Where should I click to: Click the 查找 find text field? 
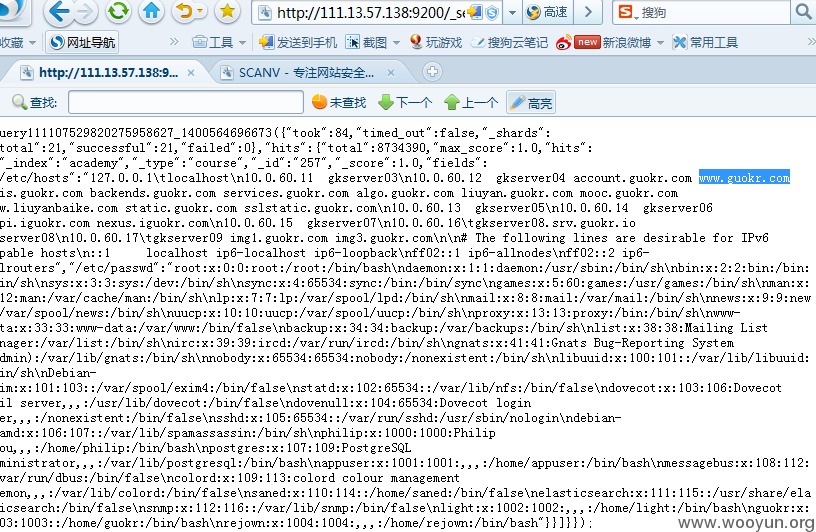pyautogui.click(x=186, y=102)
